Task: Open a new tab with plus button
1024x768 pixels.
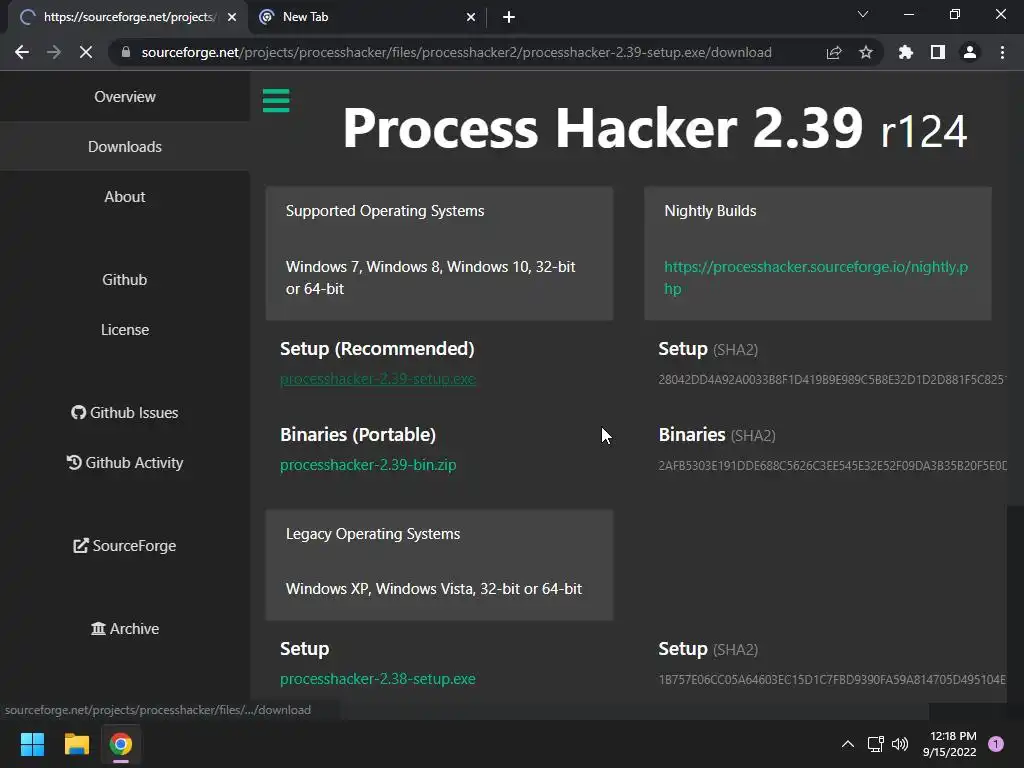Action: tap(509, 17)
